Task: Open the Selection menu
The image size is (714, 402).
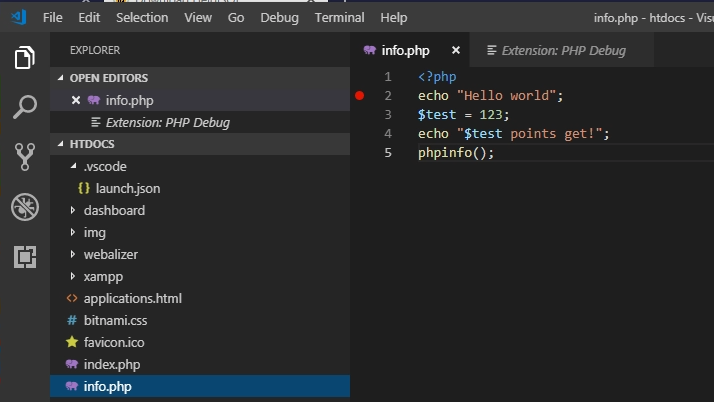Action: coord(142,17)
